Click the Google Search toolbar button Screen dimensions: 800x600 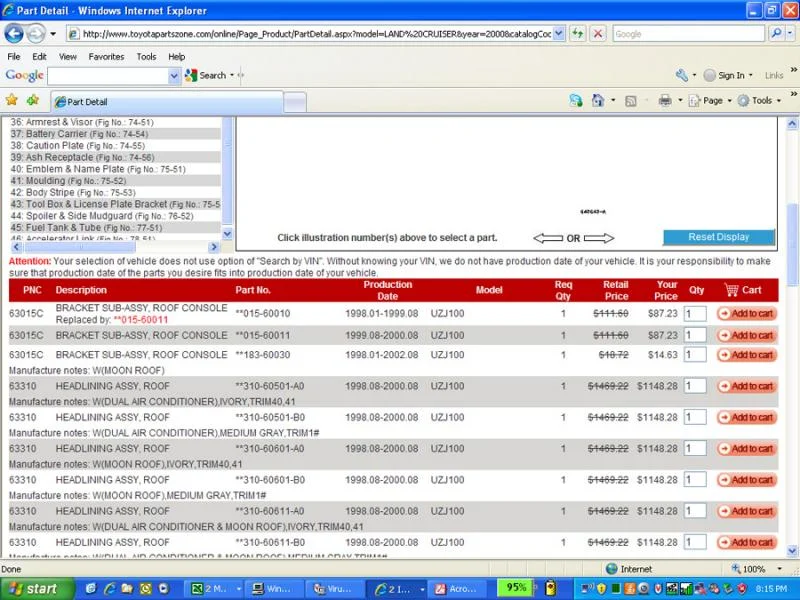pyautogui.click(x=206, y=76)
